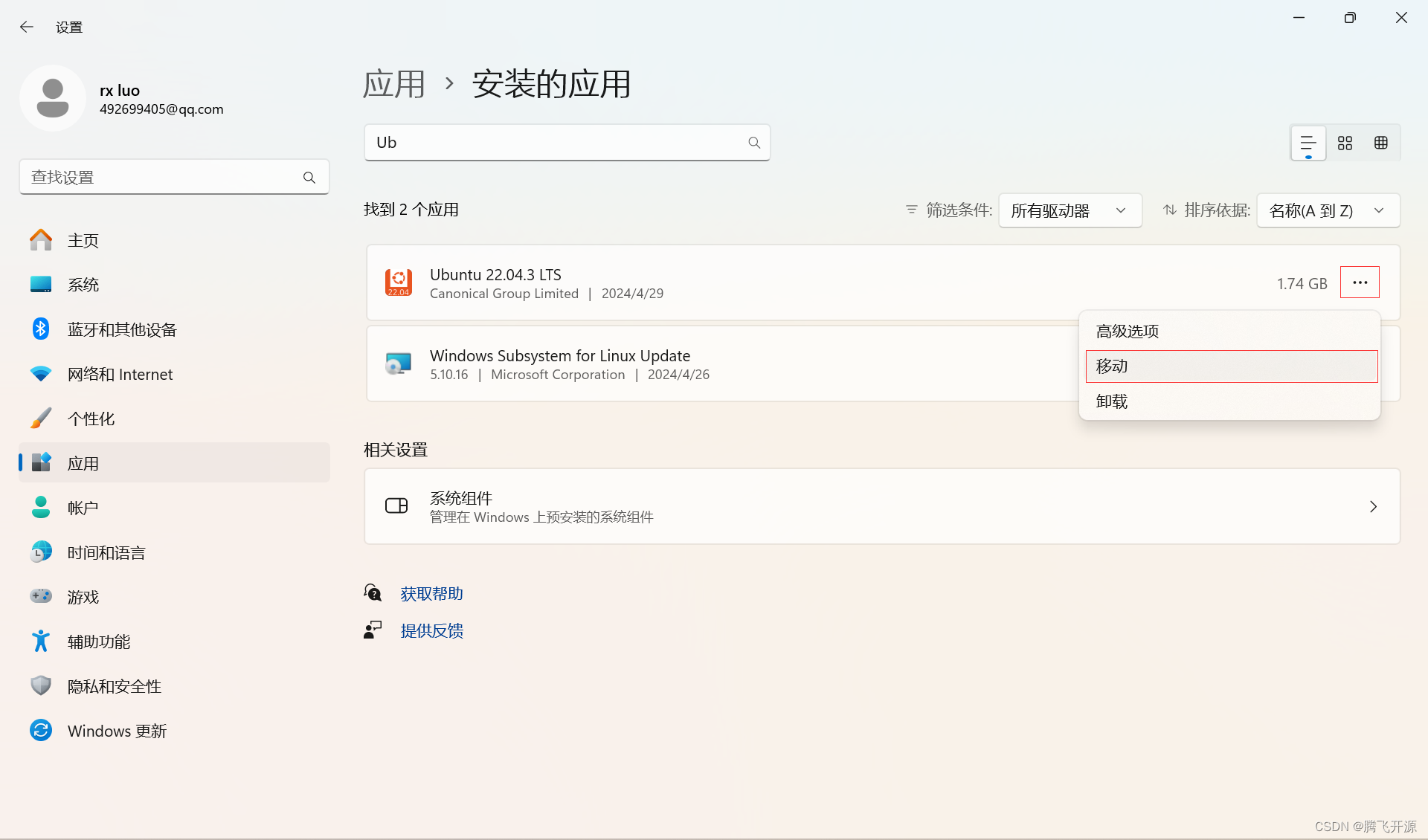
Task: Switch to table view layout icon
Action: (x=1381, y=143)
